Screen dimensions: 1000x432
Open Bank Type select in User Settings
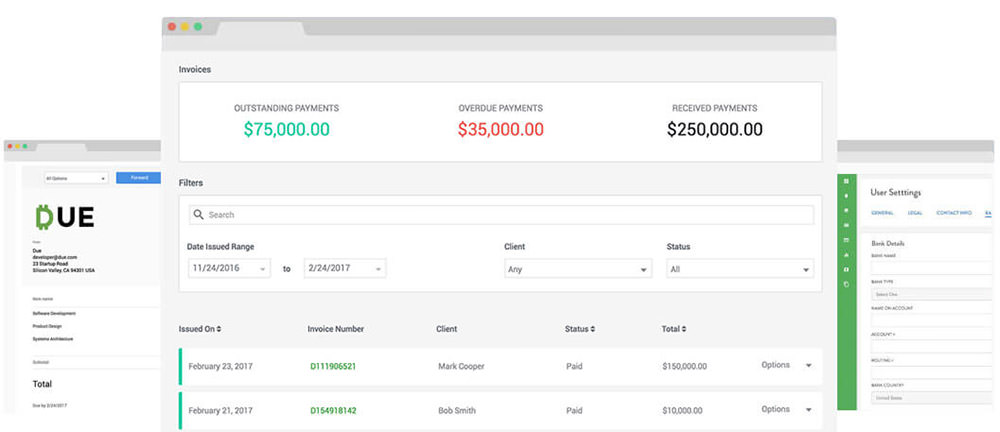point(932,294)
